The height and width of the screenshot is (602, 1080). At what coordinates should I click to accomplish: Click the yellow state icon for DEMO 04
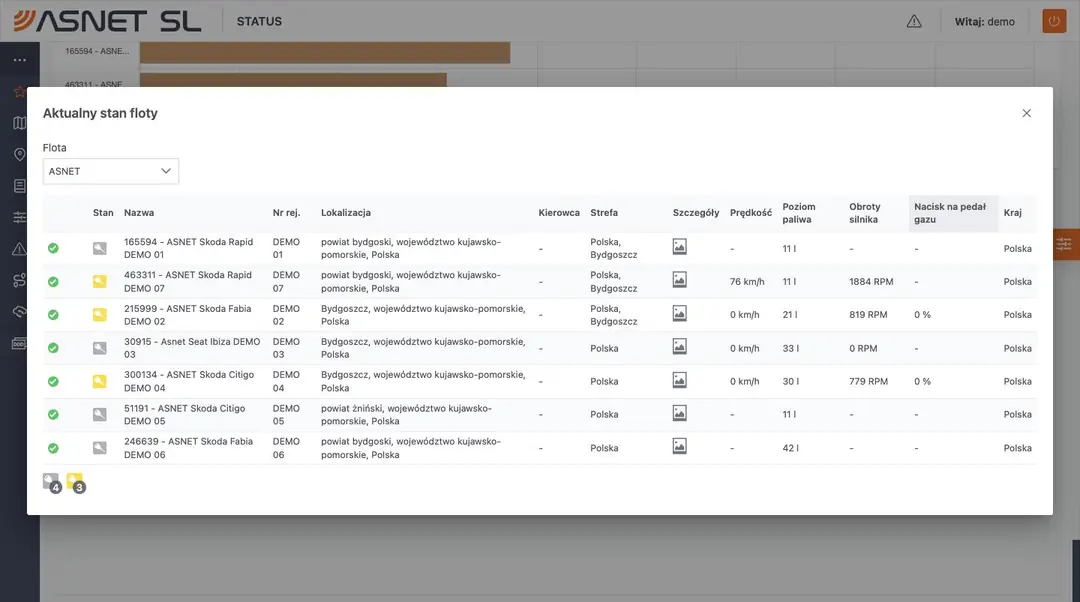coord(100,381)
